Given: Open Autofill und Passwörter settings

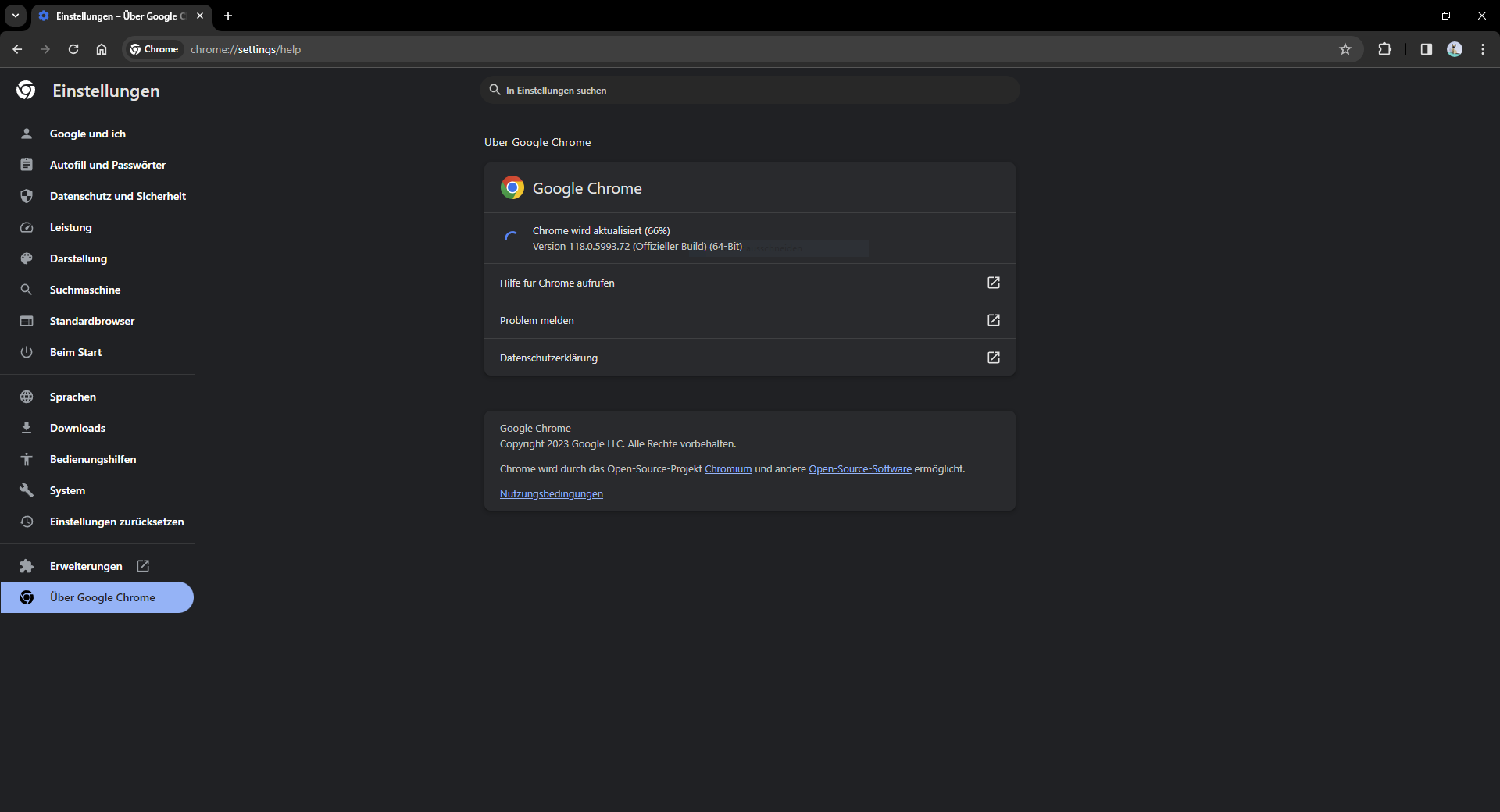Looking at the screenshot, I should pos(97,165).
